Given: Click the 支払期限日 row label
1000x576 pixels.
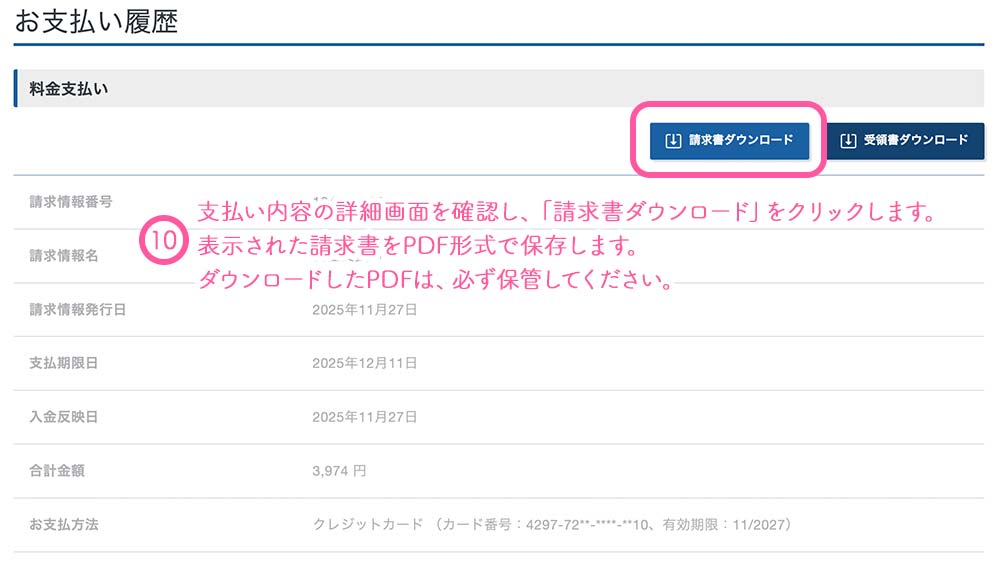Looking at the screenshot, I should coord(64,363).
